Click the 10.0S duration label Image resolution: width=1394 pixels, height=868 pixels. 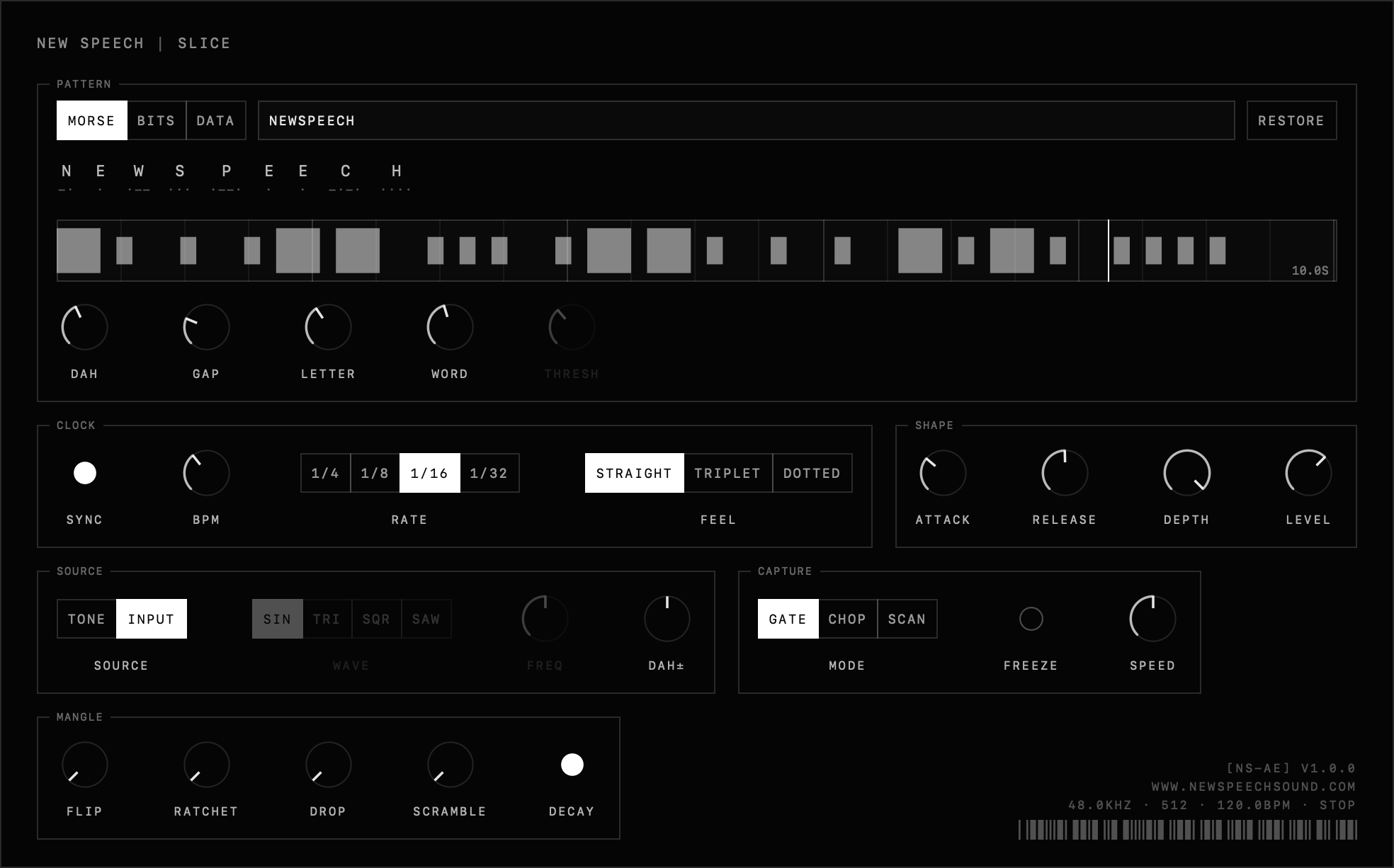(x=1310, y=270)
